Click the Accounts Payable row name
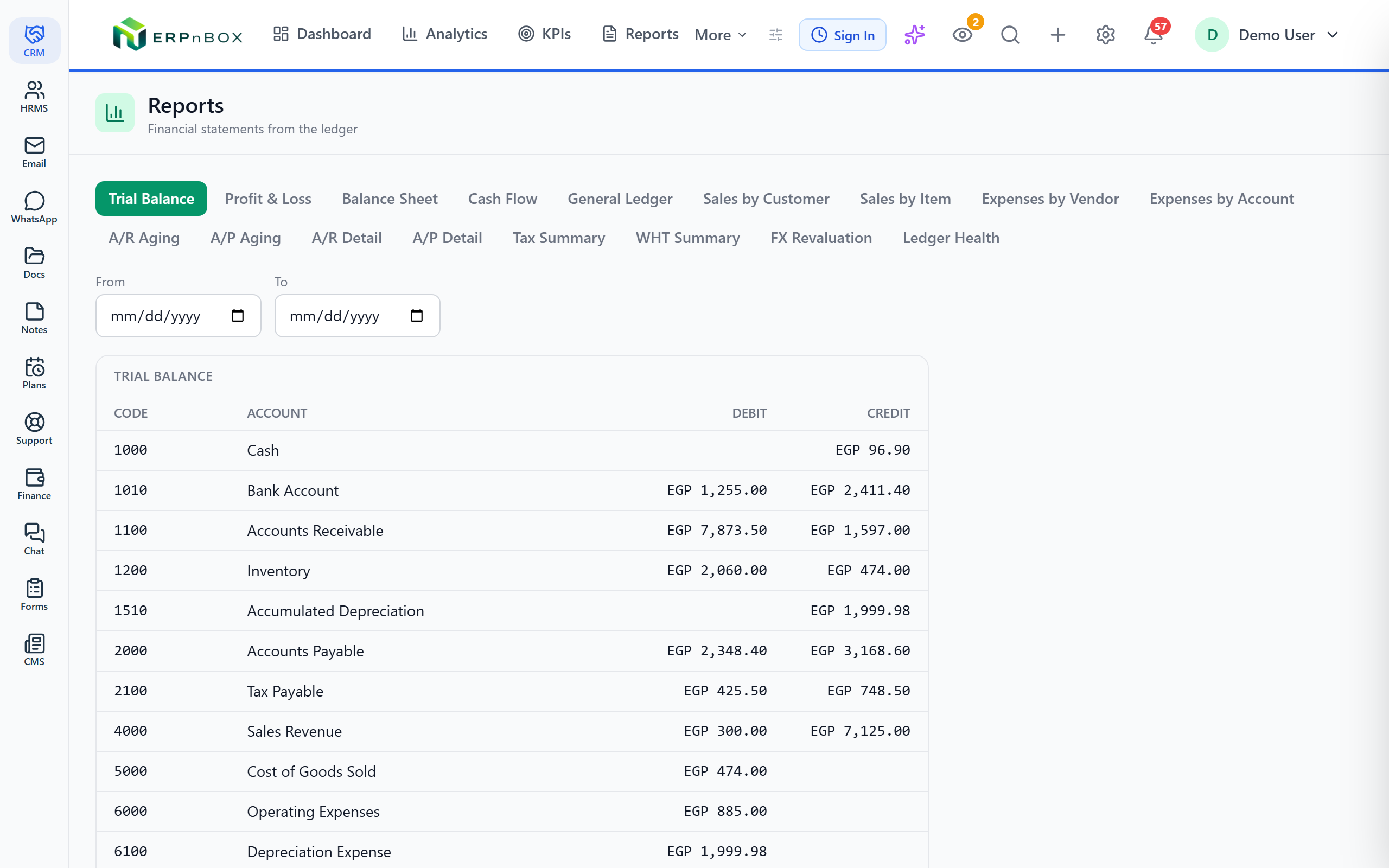The height and width of the screenshot is (868, 1389). coord(305,652)
